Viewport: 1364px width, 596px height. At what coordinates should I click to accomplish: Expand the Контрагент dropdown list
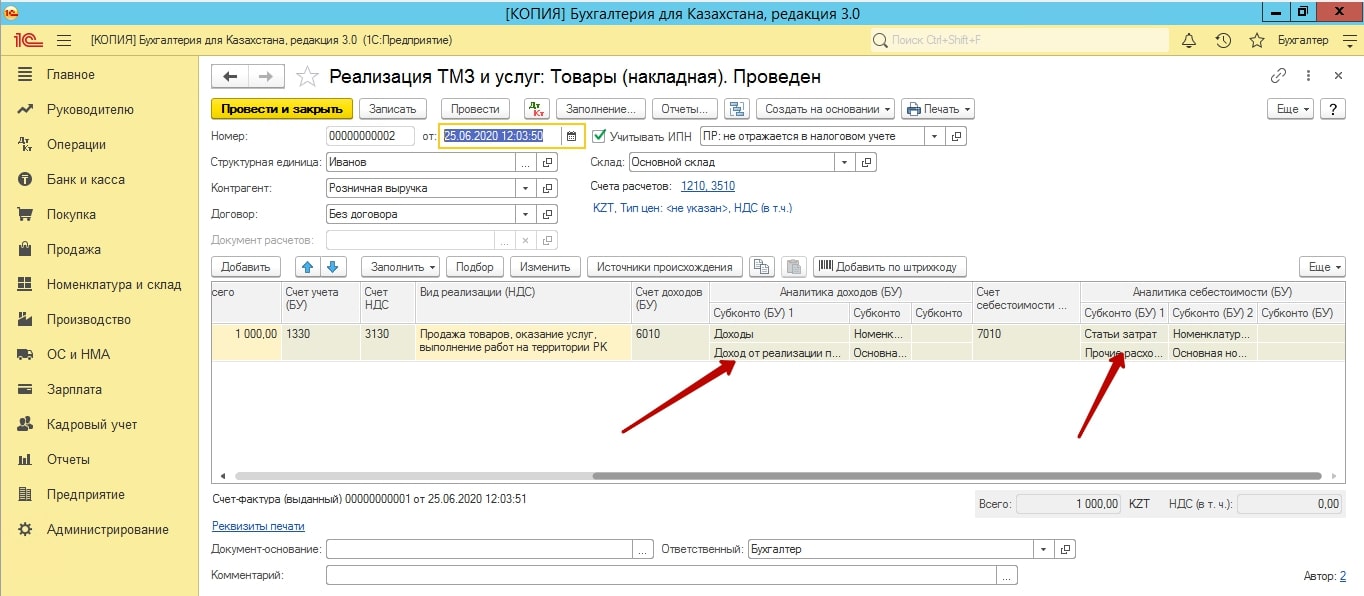click(526, 188)
